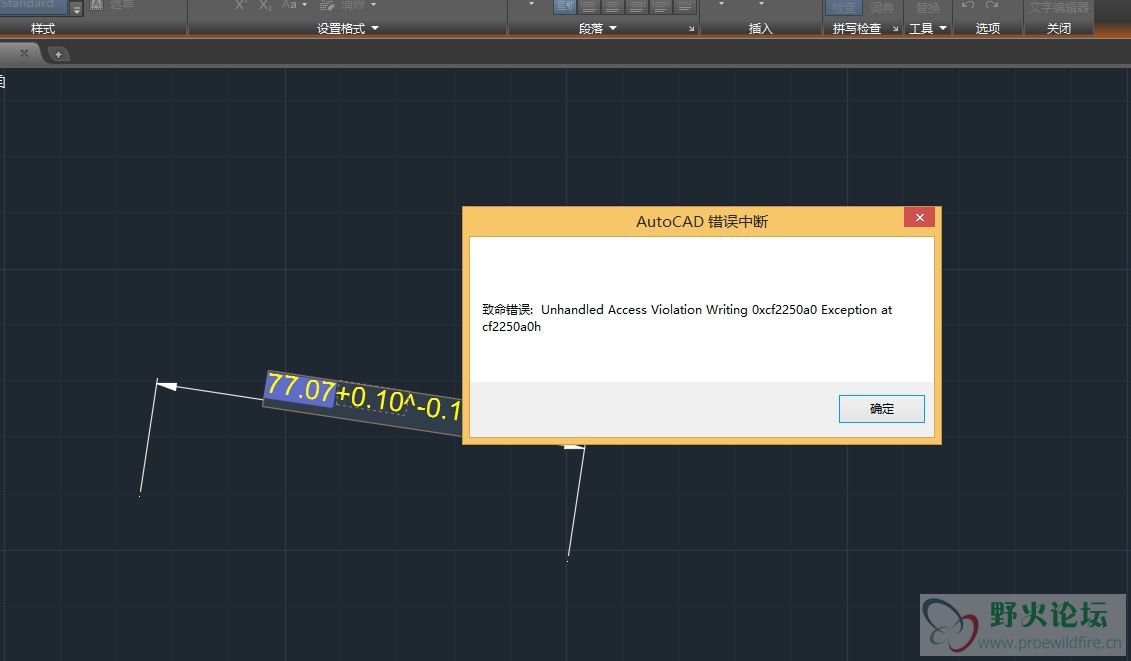Click the 样式 panel label
1131x661 pixels.
[x=43, y=28]
